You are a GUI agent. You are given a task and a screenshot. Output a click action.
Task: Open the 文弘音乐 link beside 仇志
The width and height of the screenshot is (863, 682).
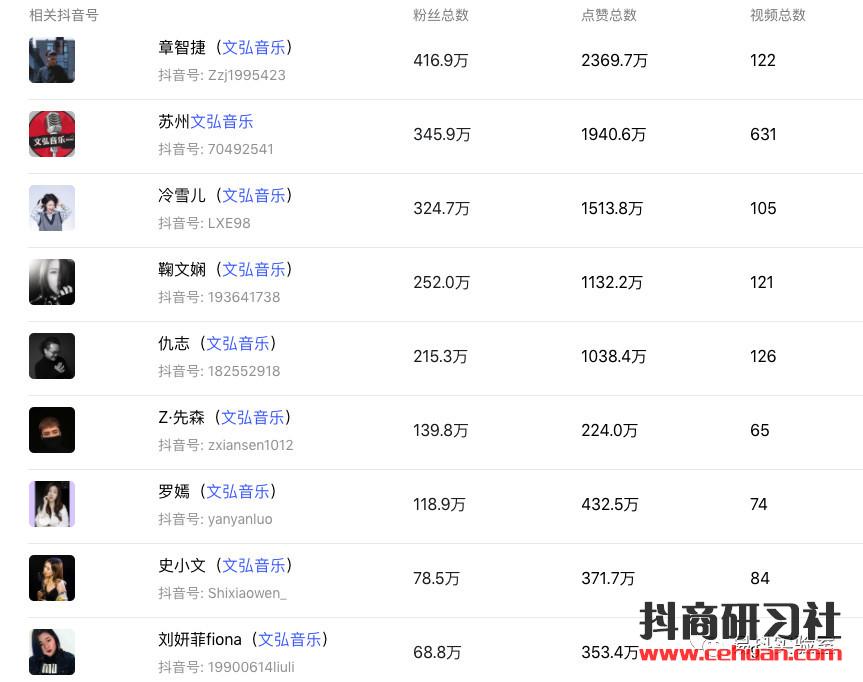pyautogui.click(x=238, y=344)
